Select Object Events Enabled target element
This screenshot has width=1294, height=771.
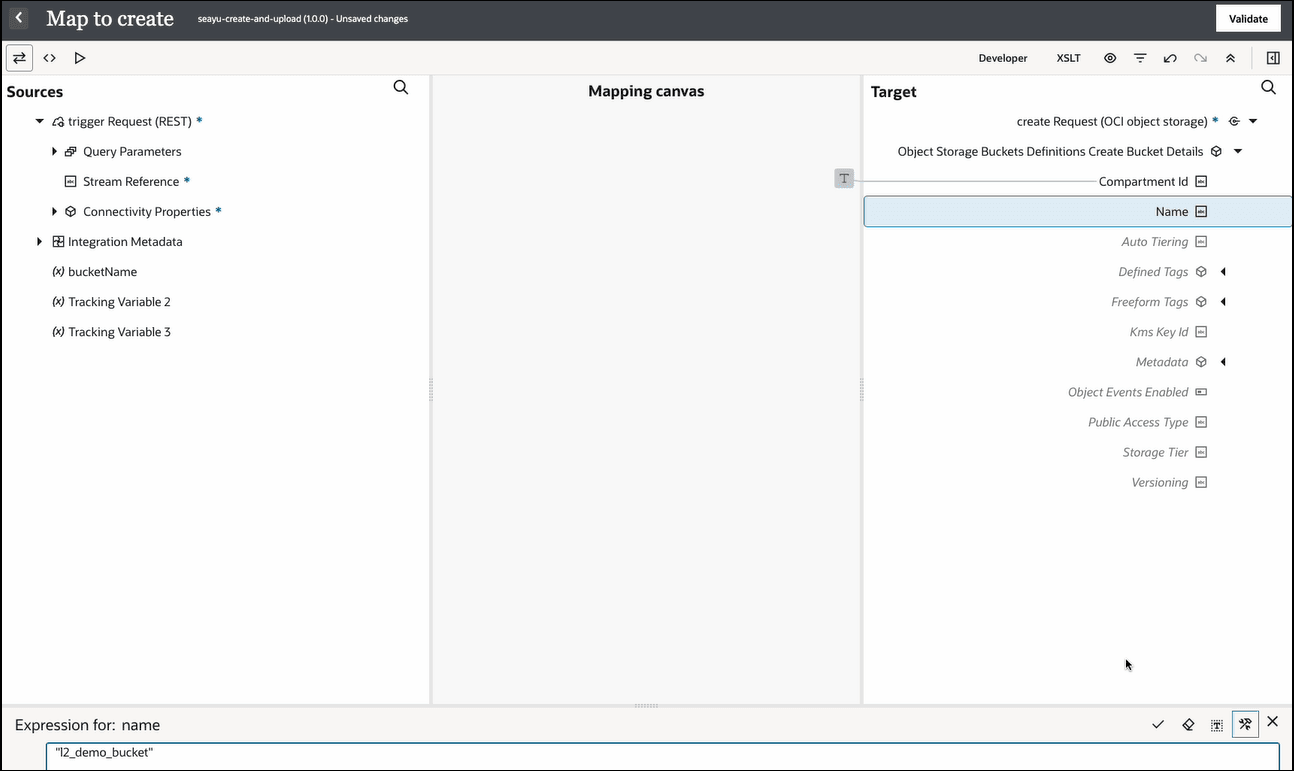[1128, 392]
